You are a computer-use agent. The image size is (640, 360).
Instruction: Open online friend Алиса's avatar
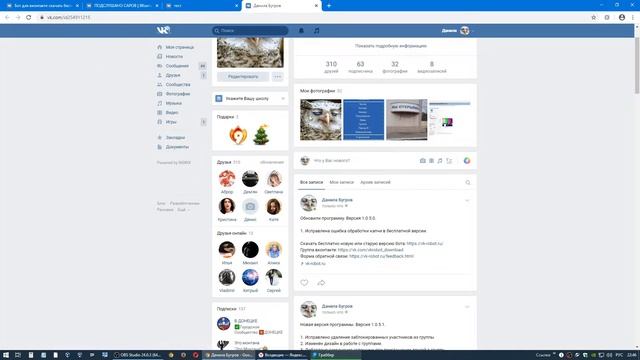point(273,250)
